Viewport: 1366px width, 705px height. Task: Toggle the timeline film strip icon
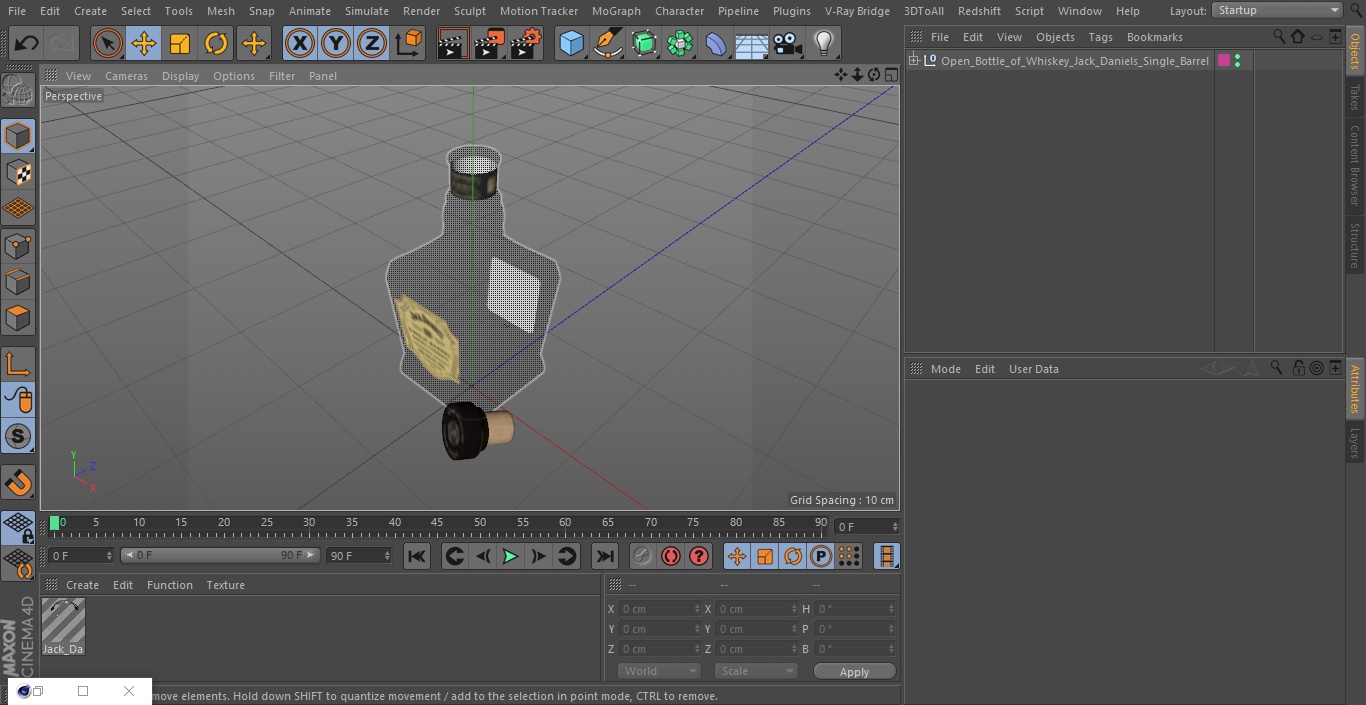coord(886,556)
